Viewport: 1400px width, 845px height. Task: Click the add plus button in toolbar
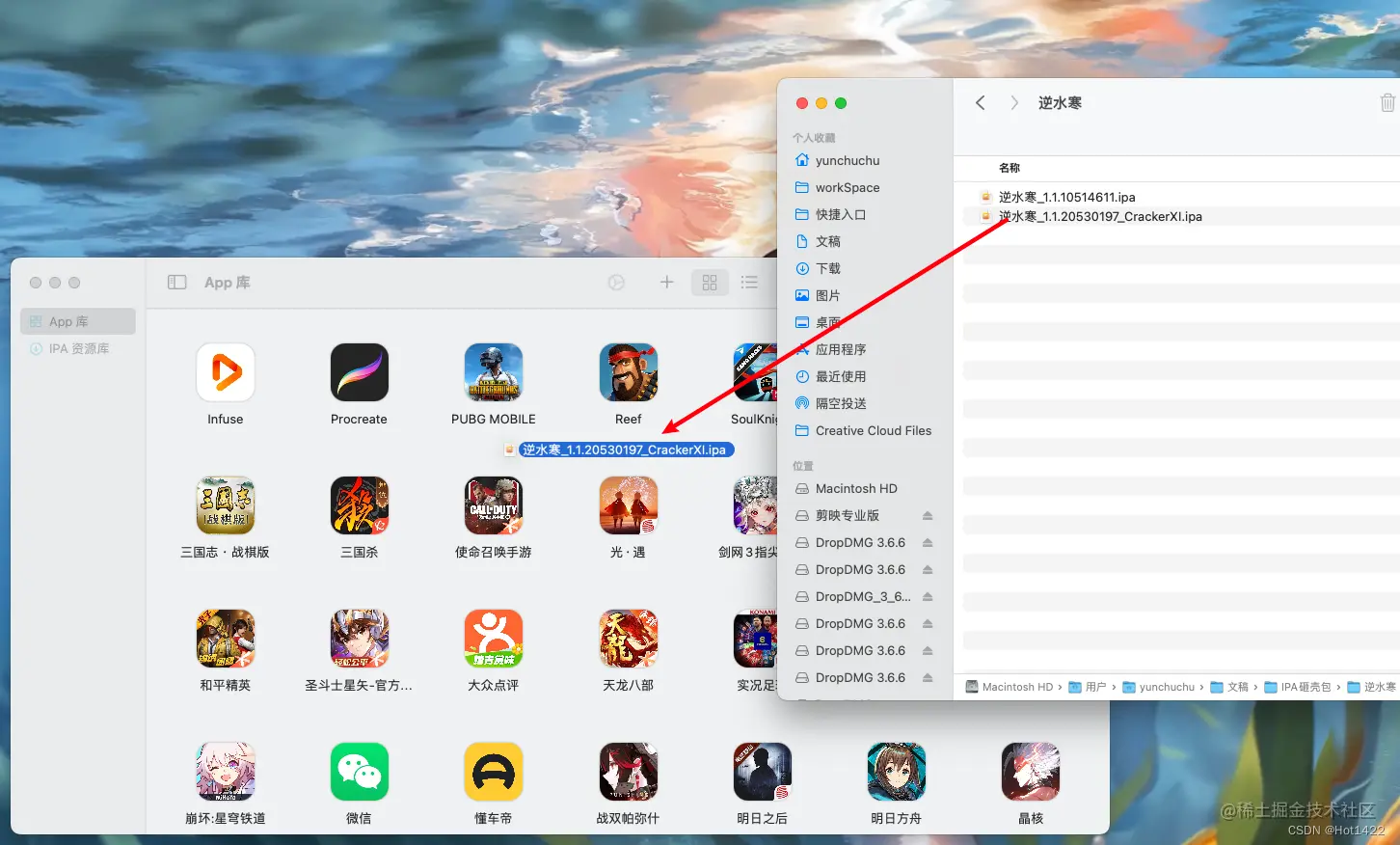pos(666,283)
